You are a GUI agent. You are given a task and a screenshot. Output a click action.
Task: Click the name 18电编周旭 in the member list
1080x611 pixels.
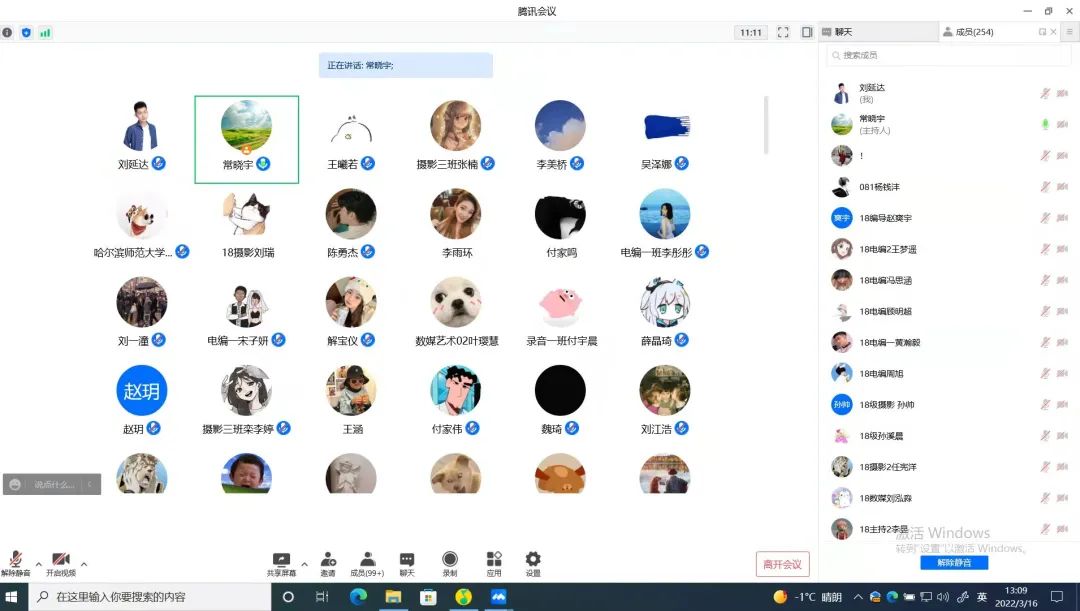(881, 373)
